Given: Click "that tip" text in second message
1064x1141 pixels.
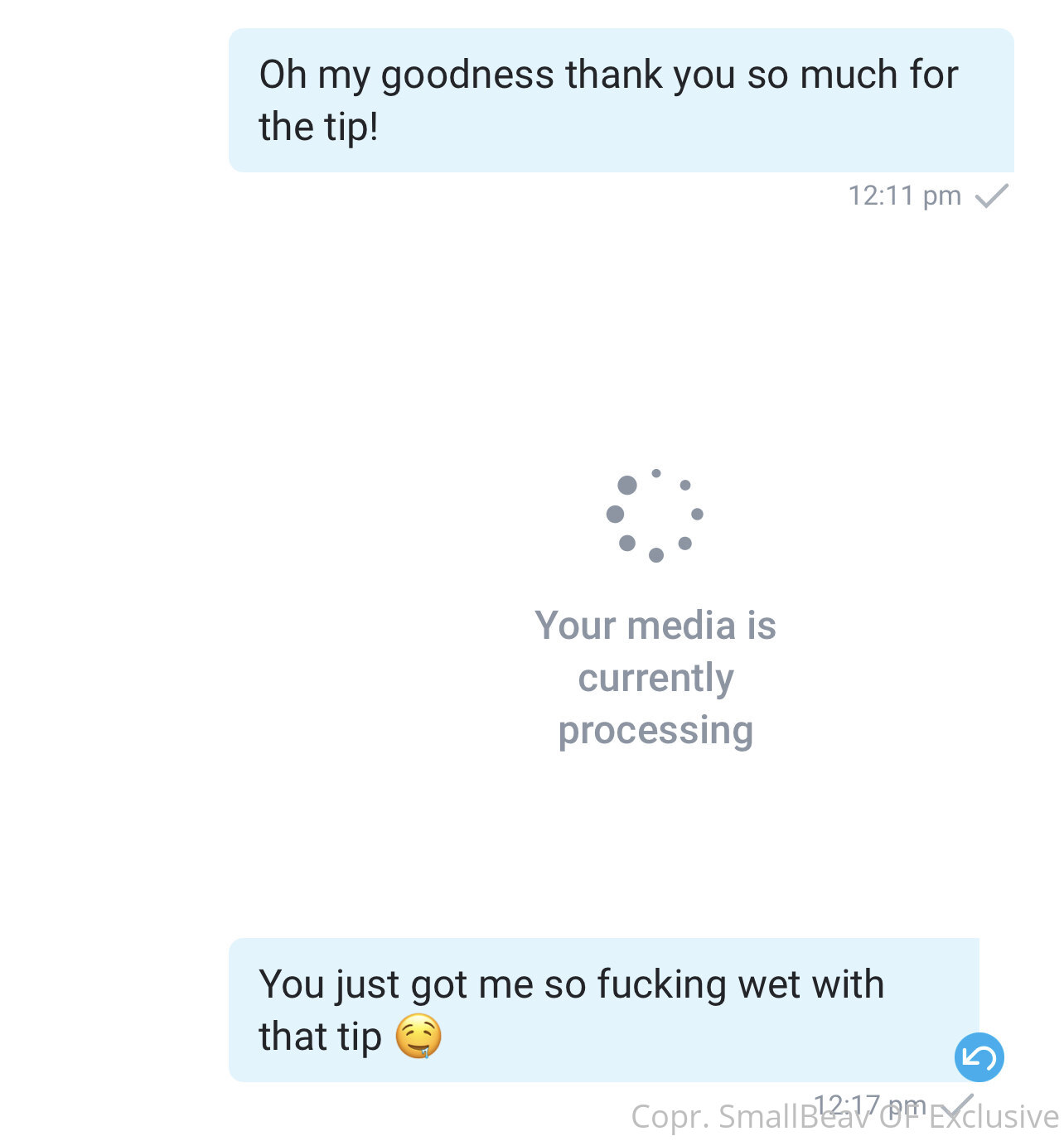Looking at the screenshot, I should (x=320, y=1036).
